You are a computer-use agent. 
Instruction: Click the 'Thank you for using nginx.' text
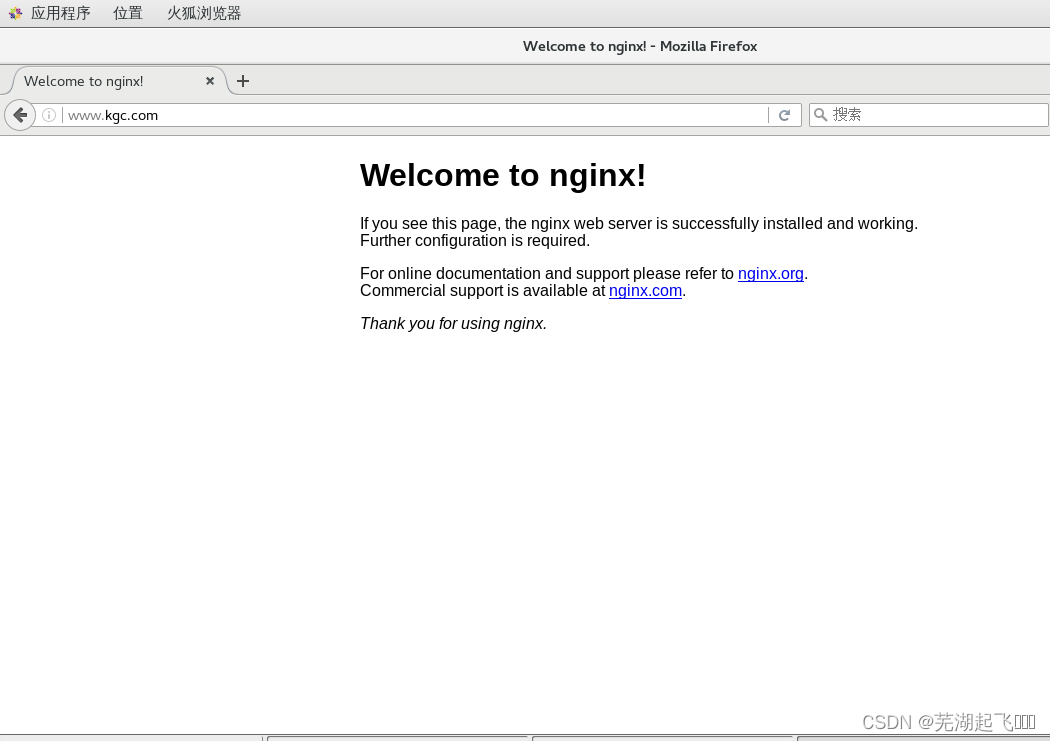tap(453, 323)
